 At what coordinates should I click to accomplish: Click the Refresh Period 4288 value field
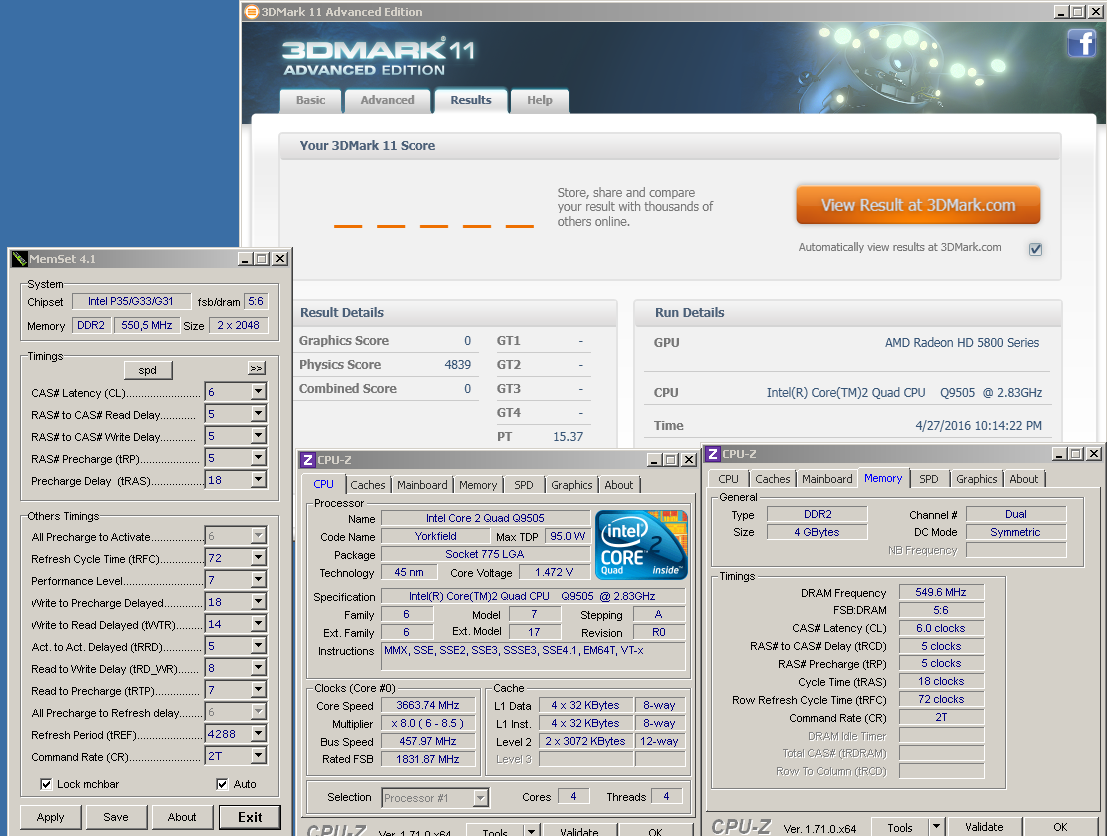click(228, 734)
